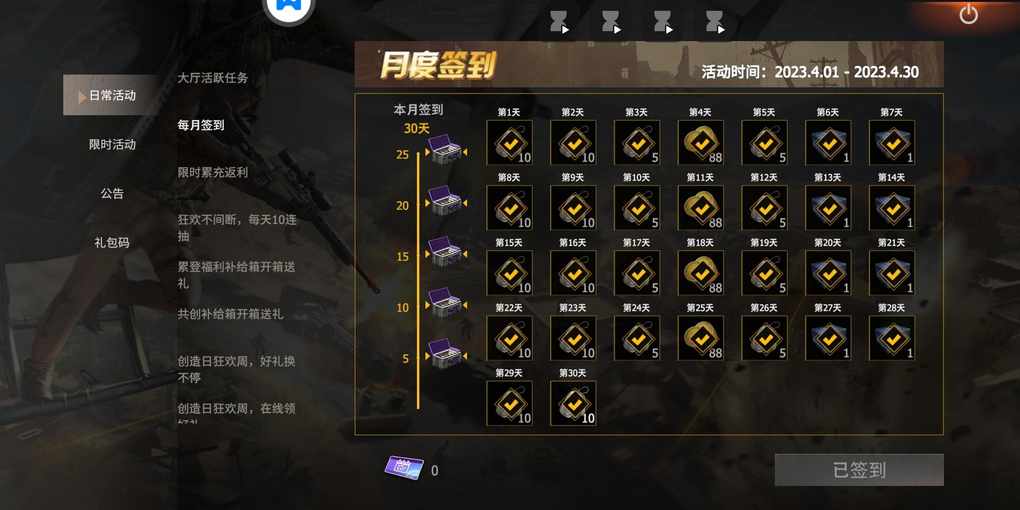
Task: Open the 25-day milestone reward chest
Action: tap(446, 150)
